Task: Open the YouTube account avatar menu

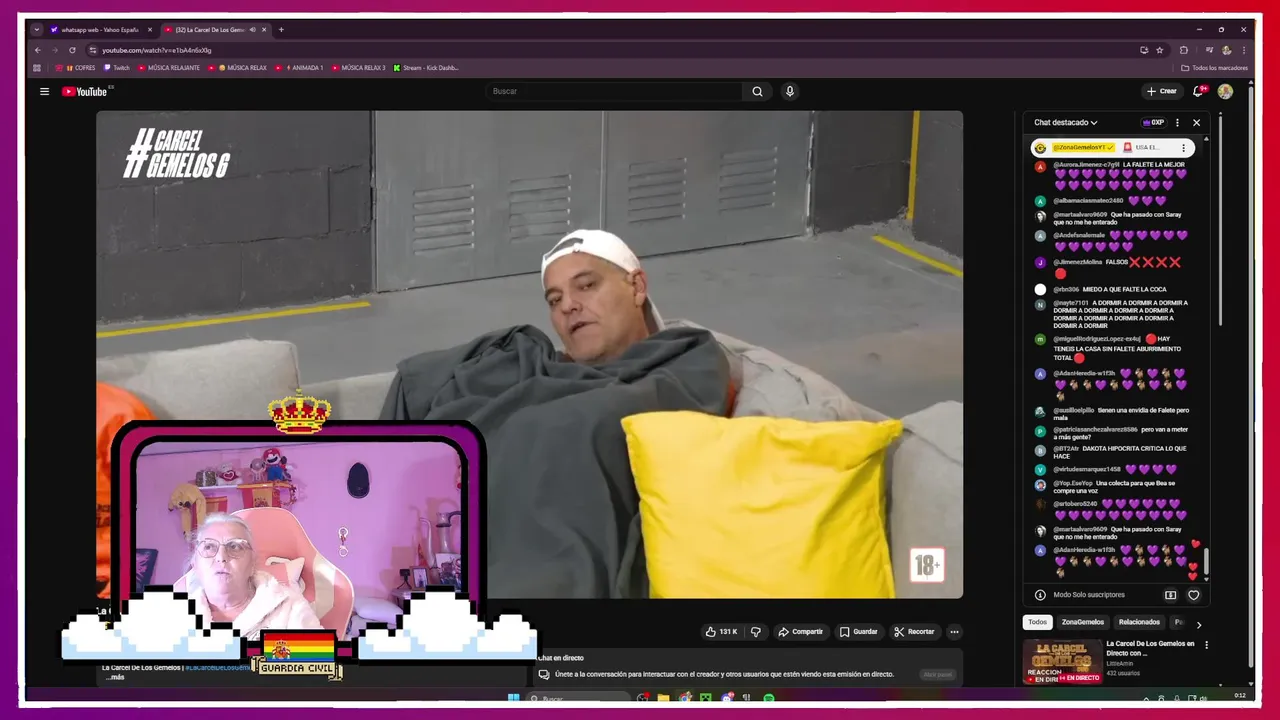Action: click(x=1225, y=91)
